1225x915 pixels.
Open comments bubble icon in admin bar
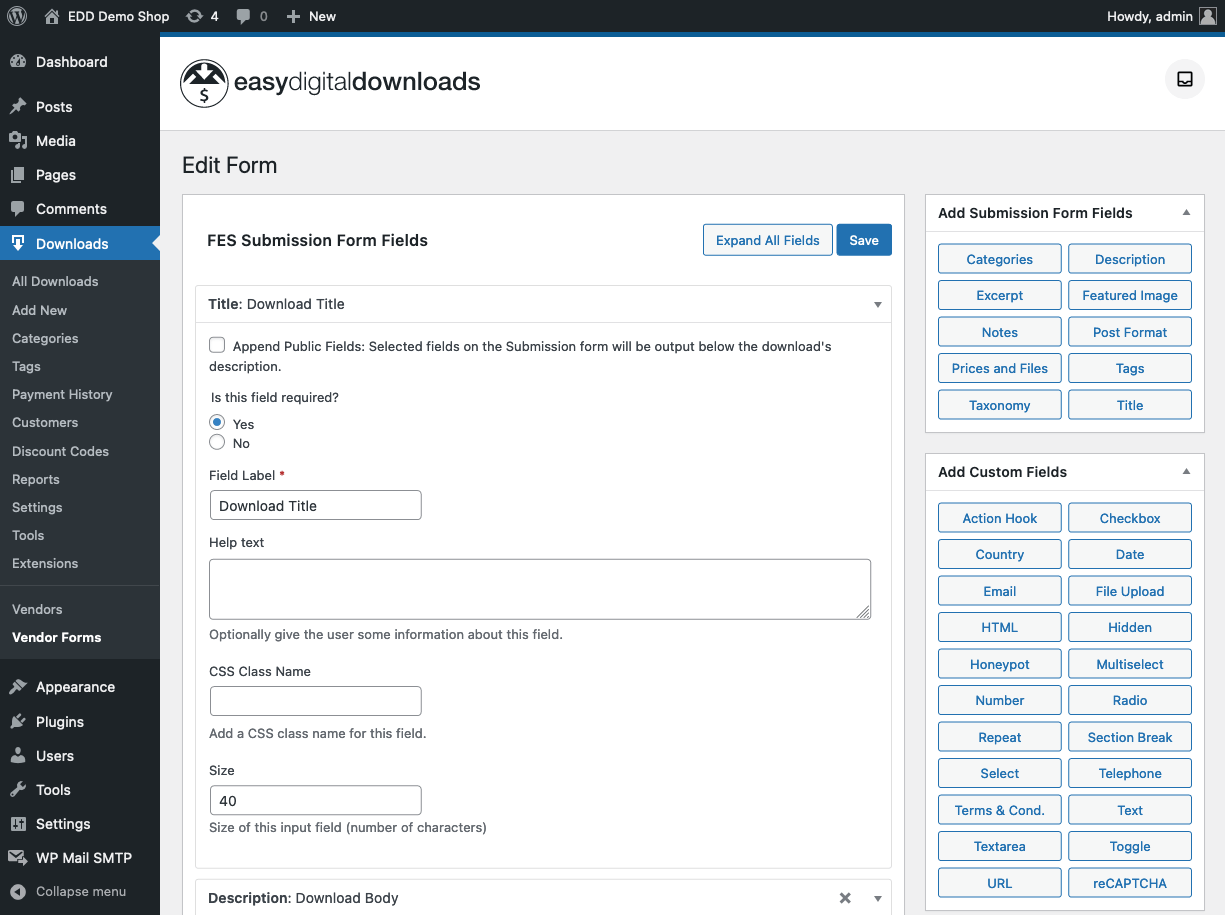tap(244, 16)
